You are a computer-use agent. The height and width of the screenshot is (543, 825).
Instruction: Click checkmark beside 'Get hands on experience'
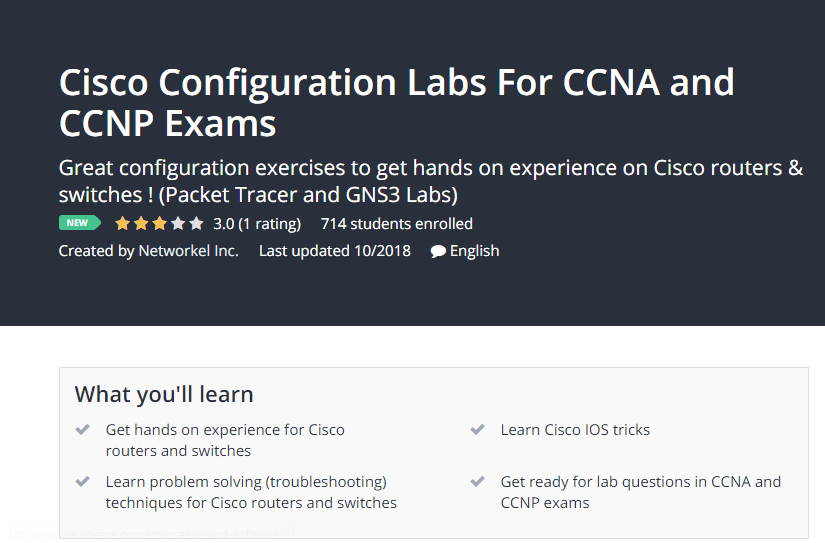click(x=83, y=430)
